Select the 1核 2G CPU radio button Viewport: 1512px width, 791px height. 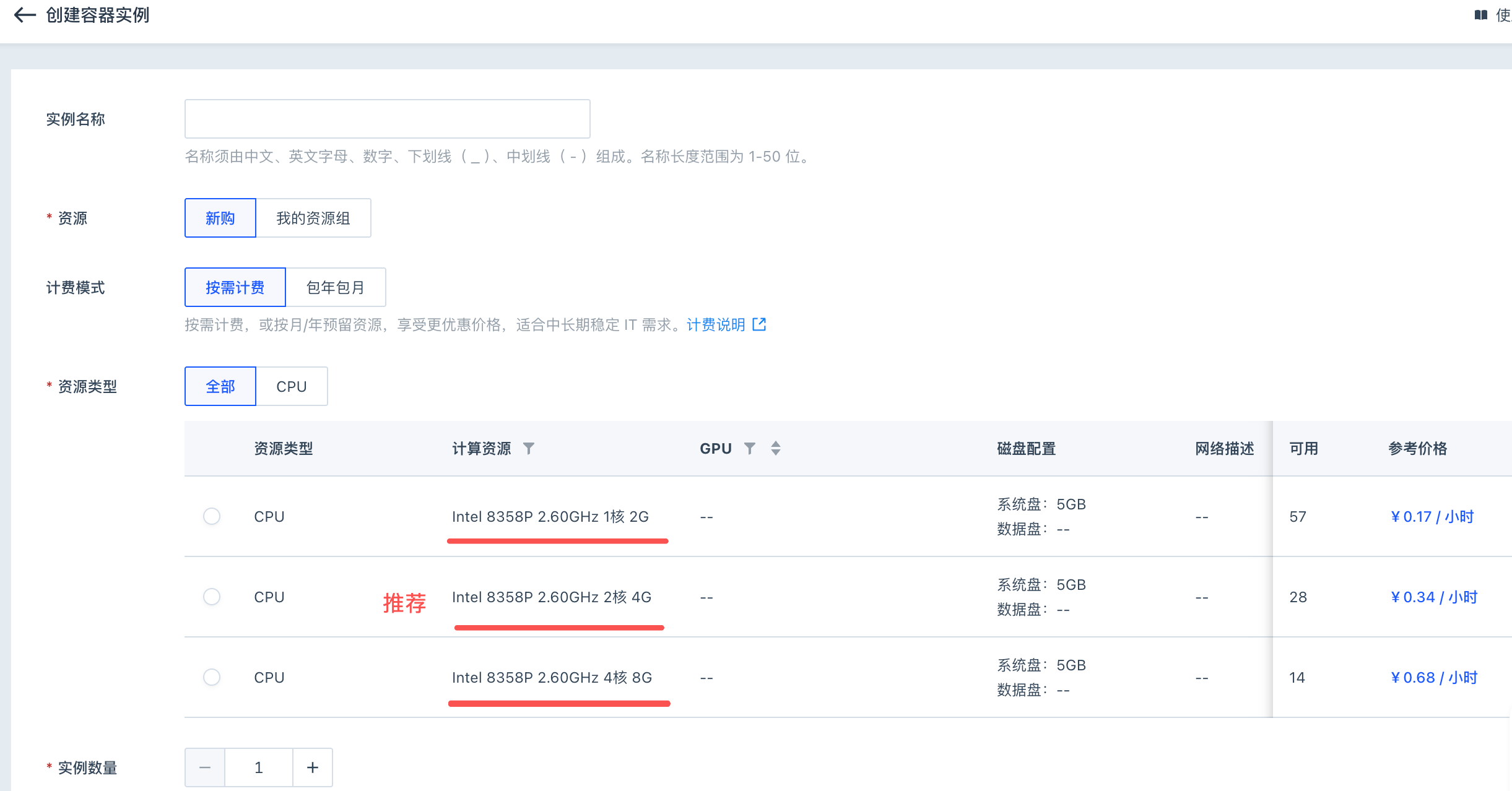tap(212, 516)
